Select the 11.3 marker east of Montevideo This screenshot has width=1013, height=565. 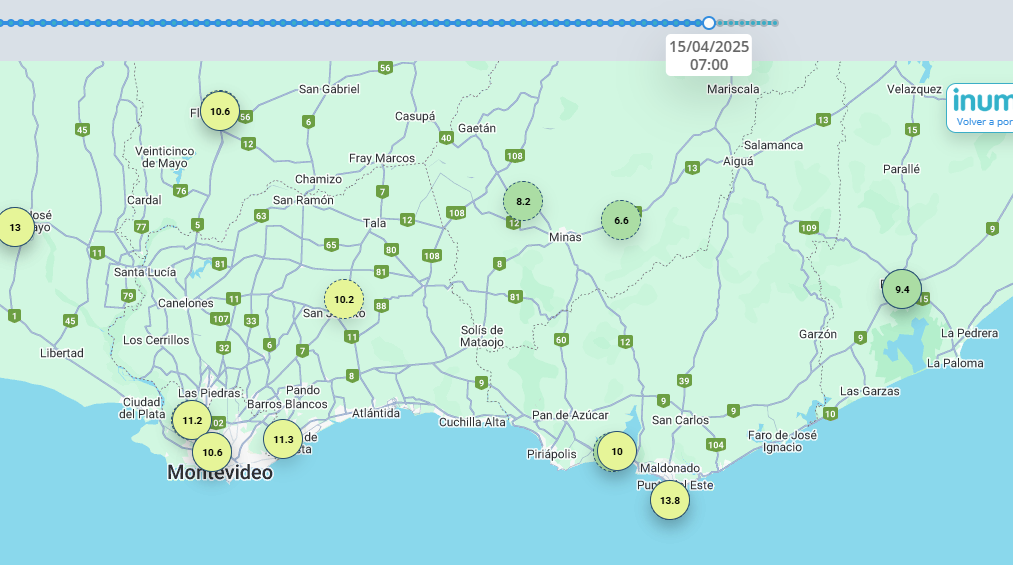(x=283, y=439)
